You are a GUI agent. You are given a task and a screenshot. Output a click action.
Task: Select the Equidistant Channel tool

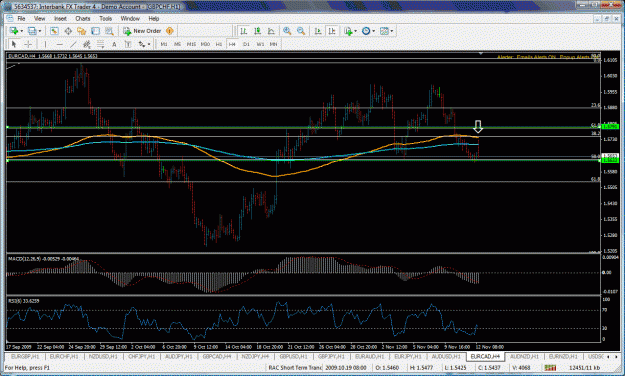(86, 44)
